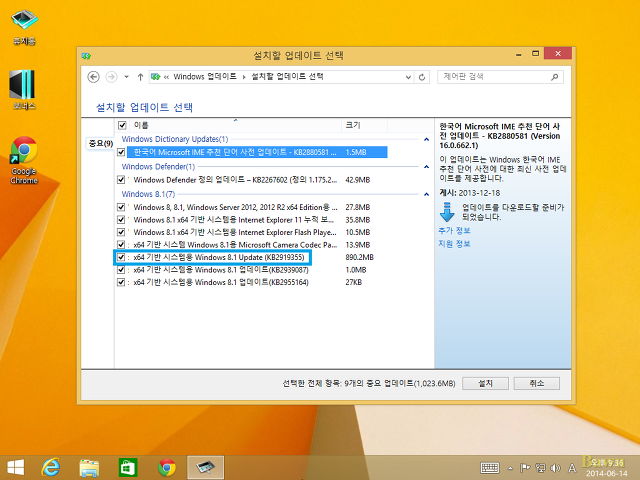The image size is (640, 480).
Task: Click the Windows Update icon in address bar
Action: pos(155,77)
